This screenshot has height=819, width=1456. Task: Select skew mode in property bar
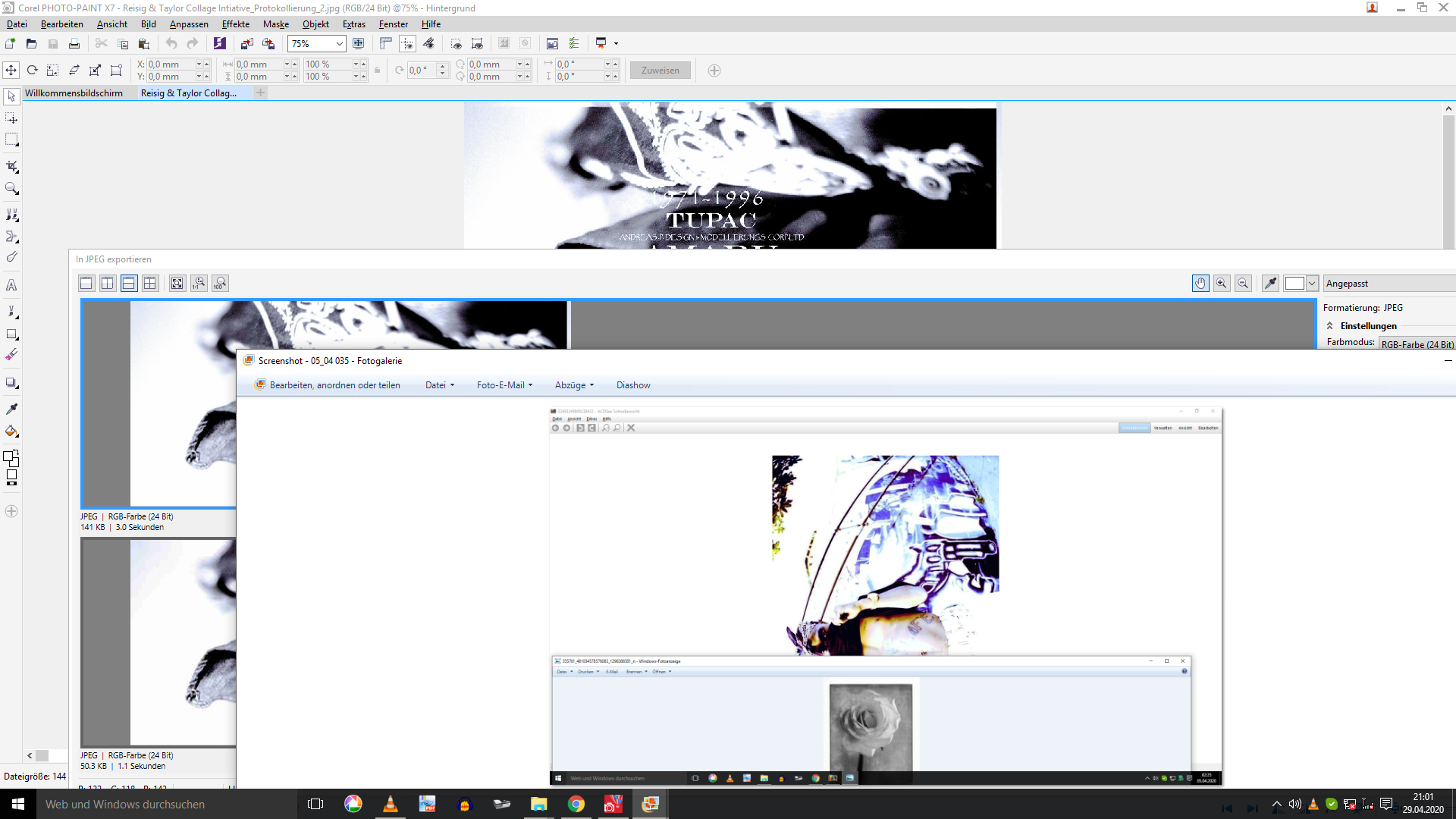pyautogui.click(x=74, y=71)
